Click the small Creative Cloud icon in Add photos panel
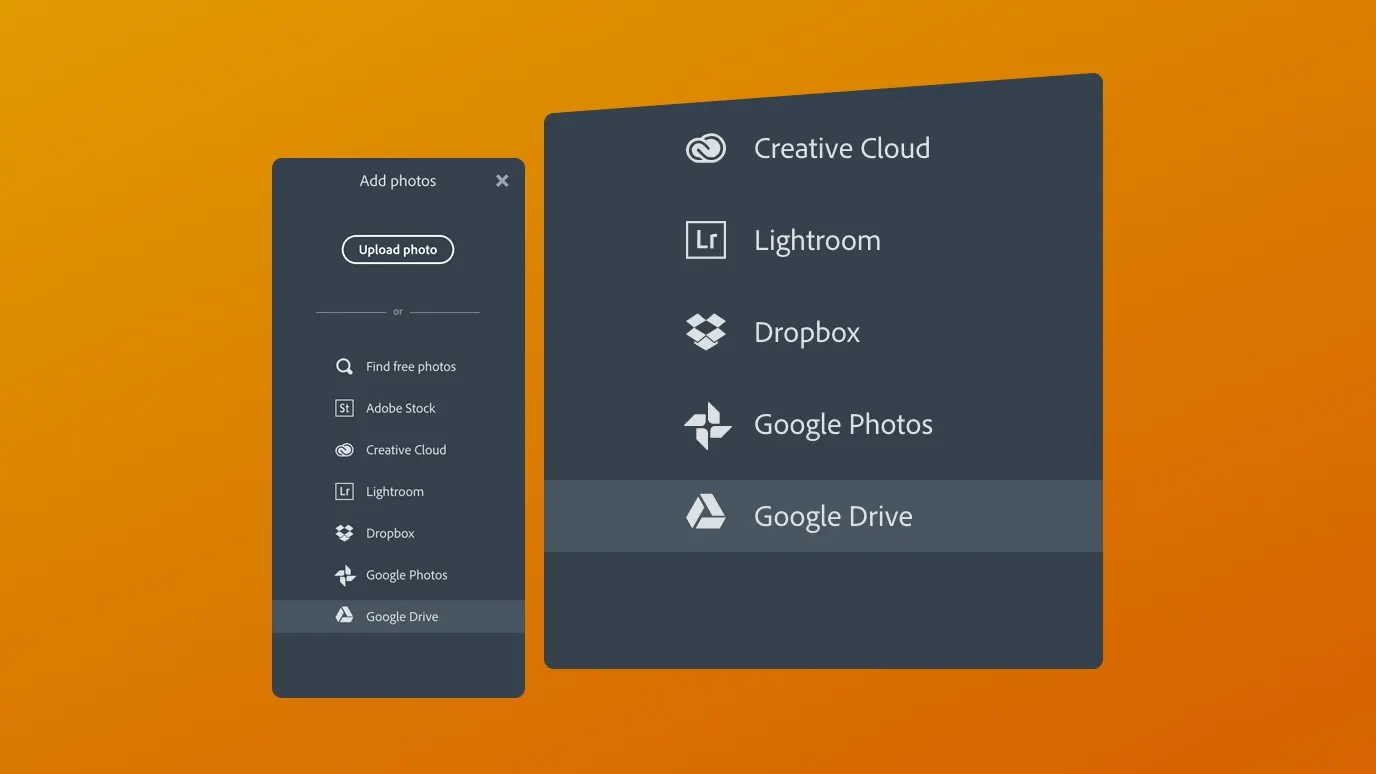The height and width of the screenshot is (774, 1376). click(x=344, y=450)
